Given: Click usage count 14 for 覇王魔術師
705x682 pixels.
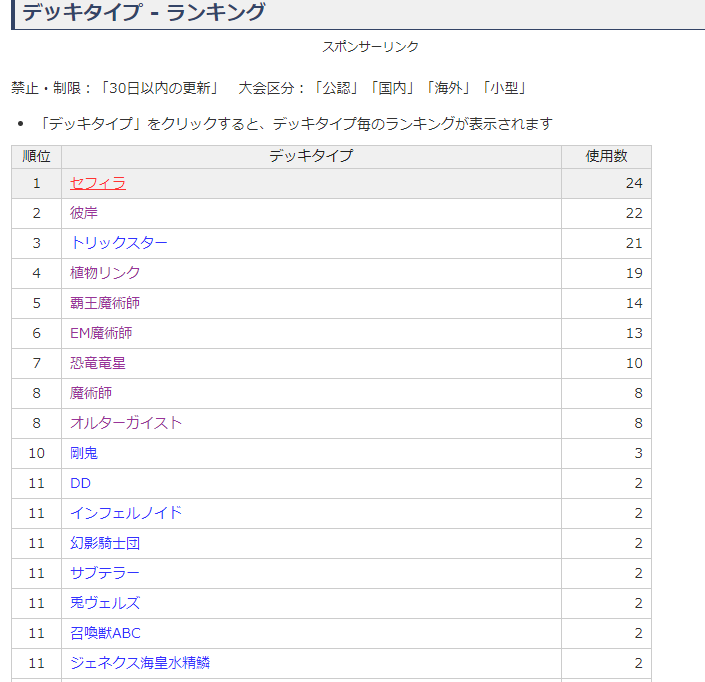Looking at the screenshot, I should coord(634,303).
